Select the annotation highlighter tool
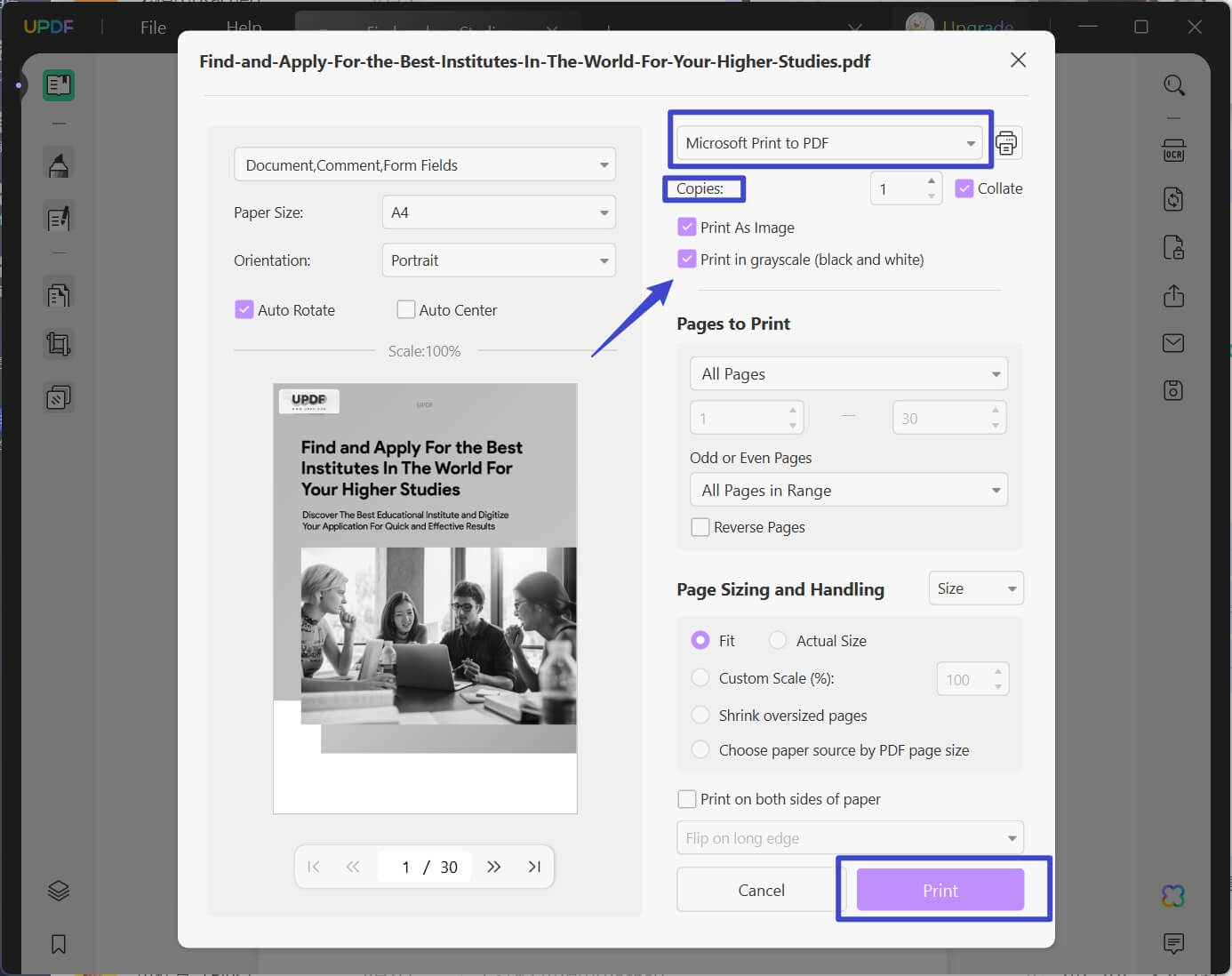 58,163
